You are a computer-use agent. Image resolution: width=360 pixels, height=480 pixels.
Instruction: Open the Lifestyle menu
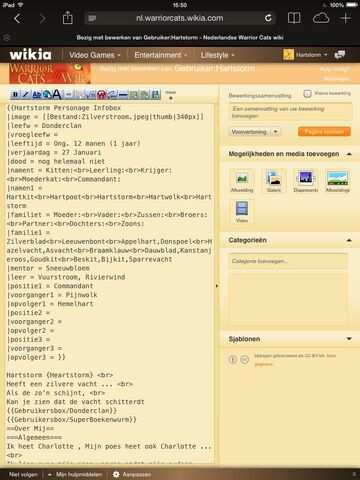[x=218, y=55]
